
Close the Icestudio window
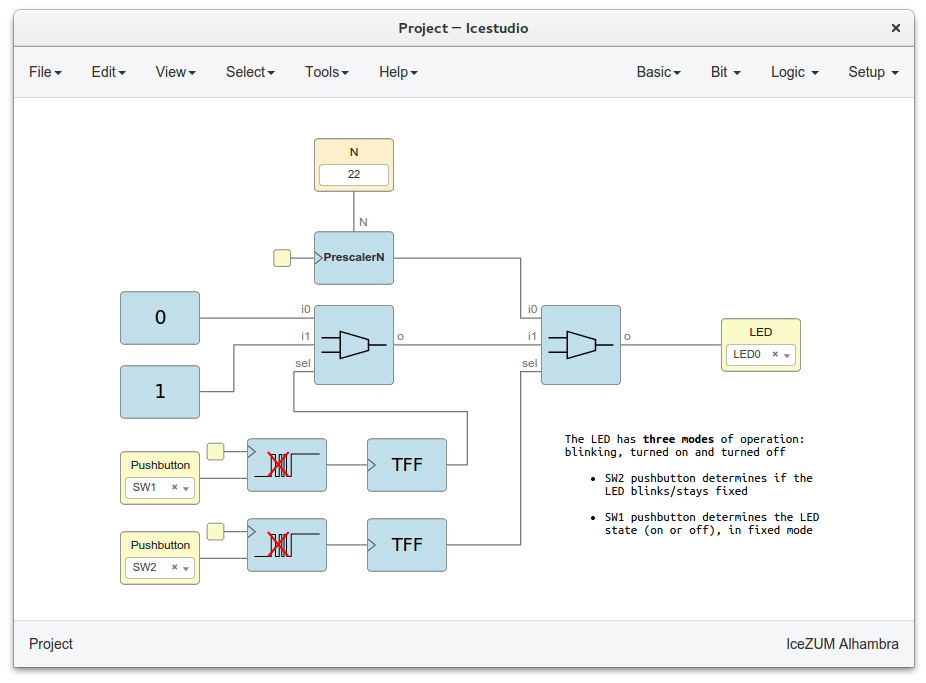point(896,28)
